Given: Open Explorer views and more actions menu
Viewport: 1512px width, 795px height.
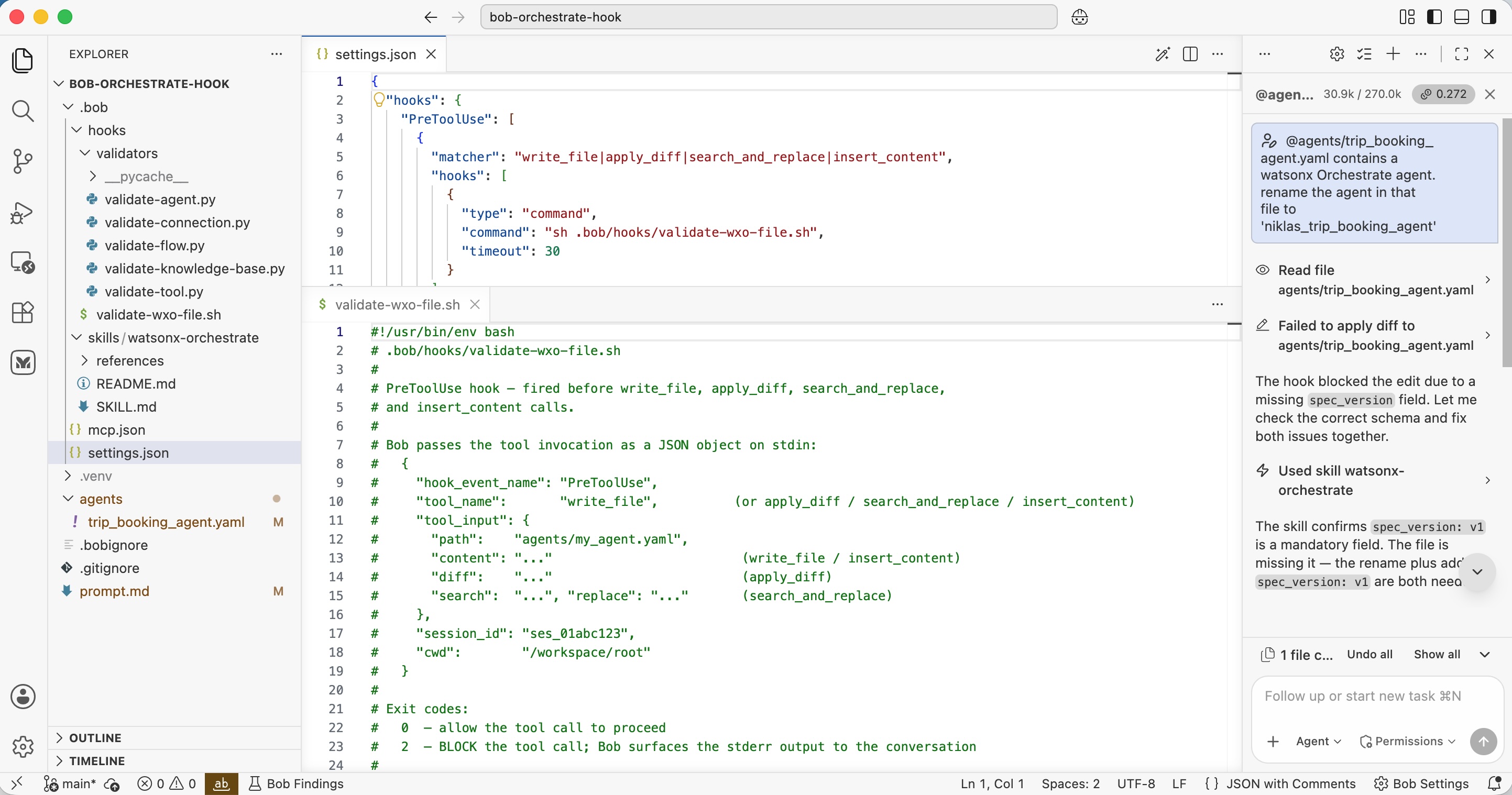Looking at the screenshot, I should click(277, 54).
